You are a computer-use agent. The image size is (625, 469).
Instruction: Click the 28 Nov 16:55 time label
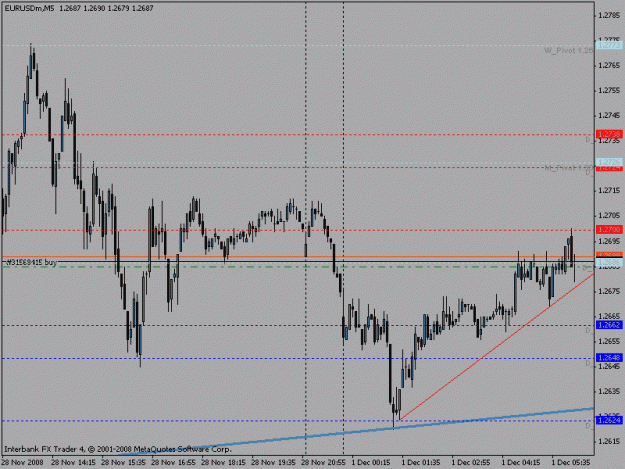173,462
